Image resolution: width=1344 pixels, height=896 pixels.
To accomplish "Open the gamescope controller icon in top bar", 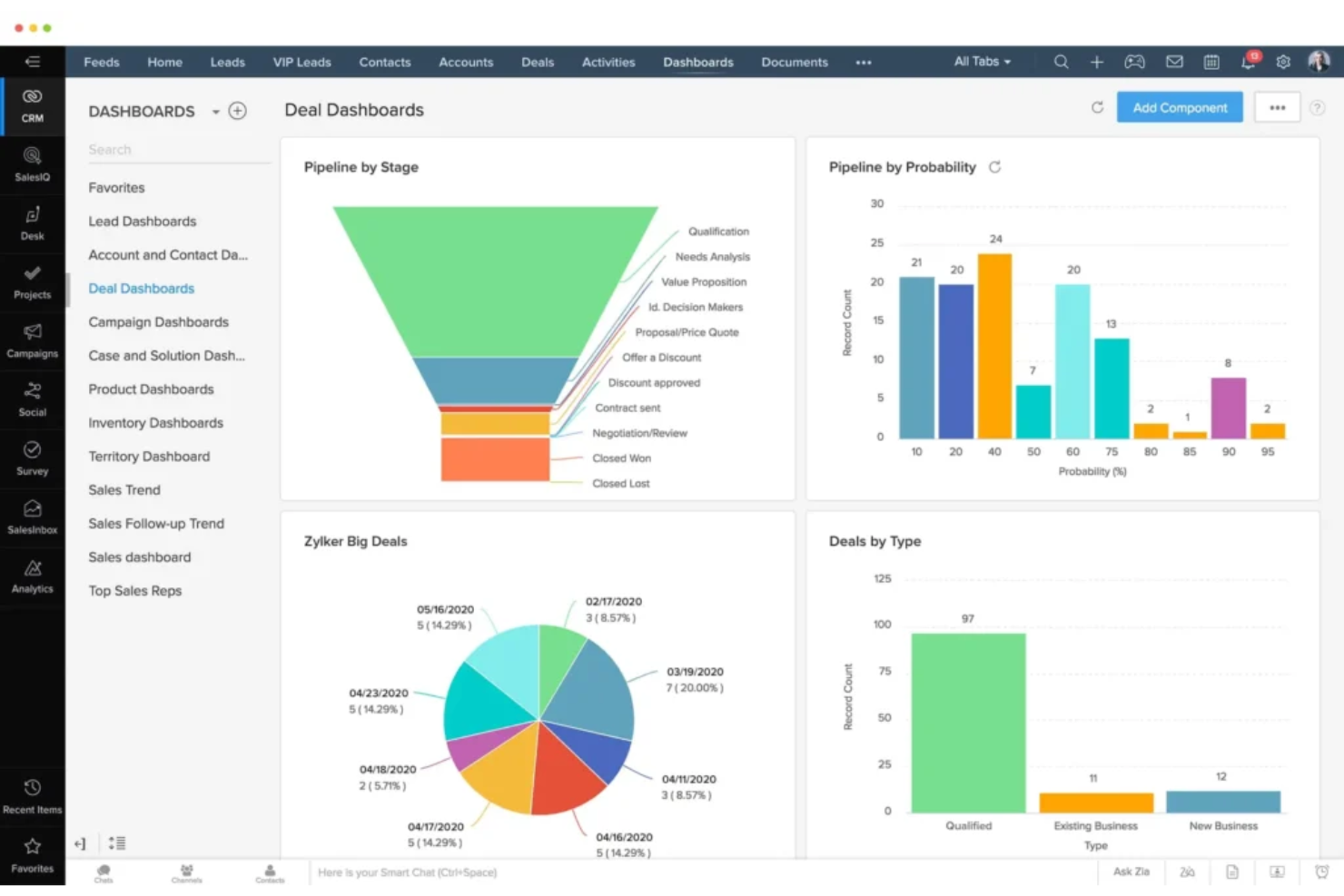I will tap(1134, 62).
